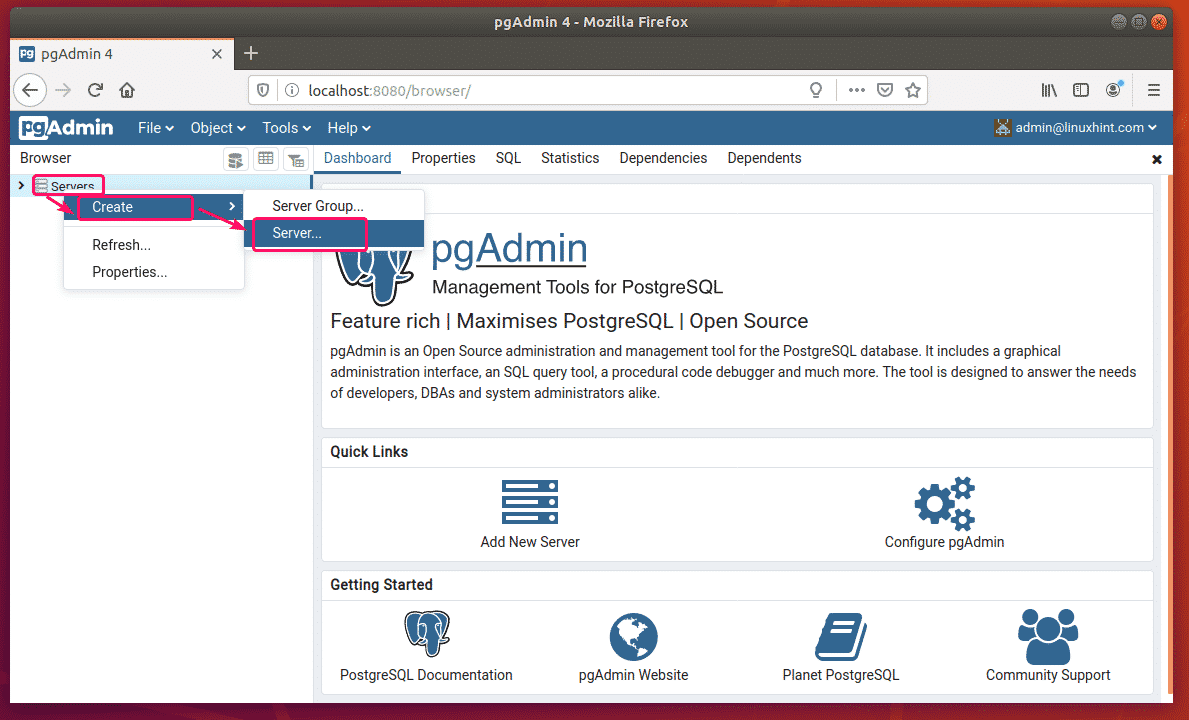Expand the Servers tree node arrow

coord(21,185)
